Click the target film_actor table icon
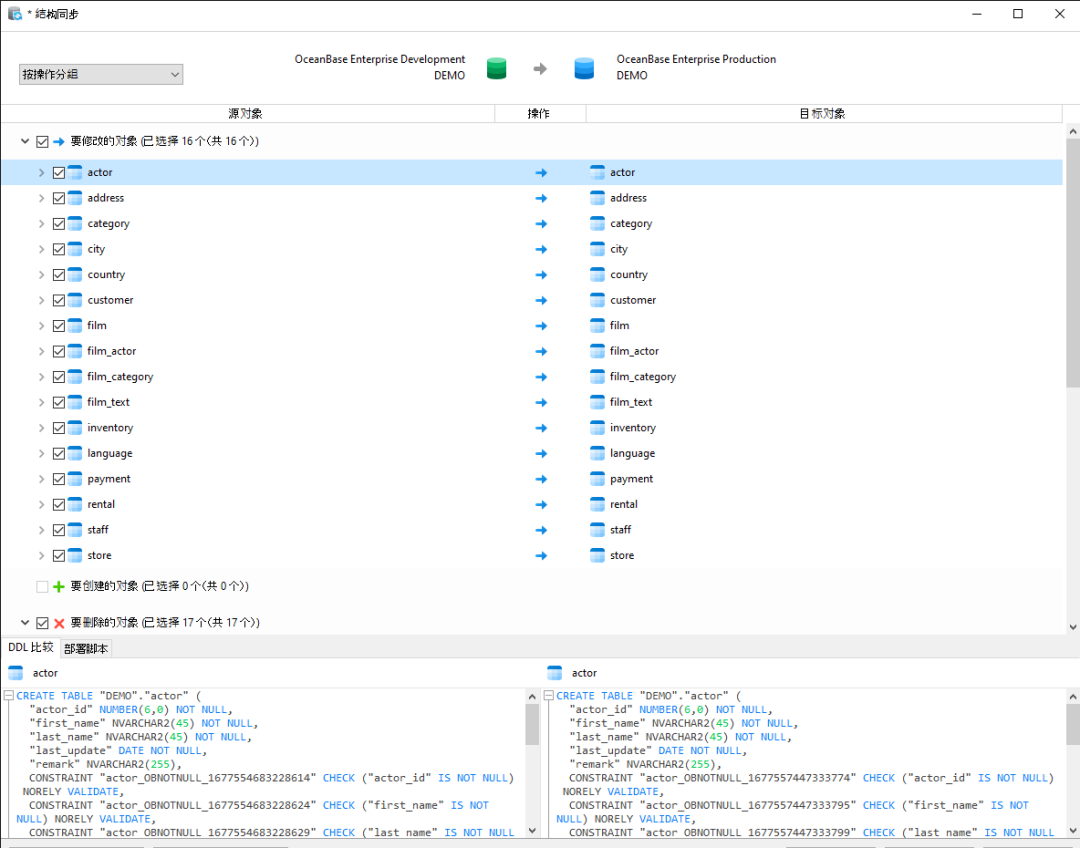This screenshot has width=1080, height=848. pos(597,351)
